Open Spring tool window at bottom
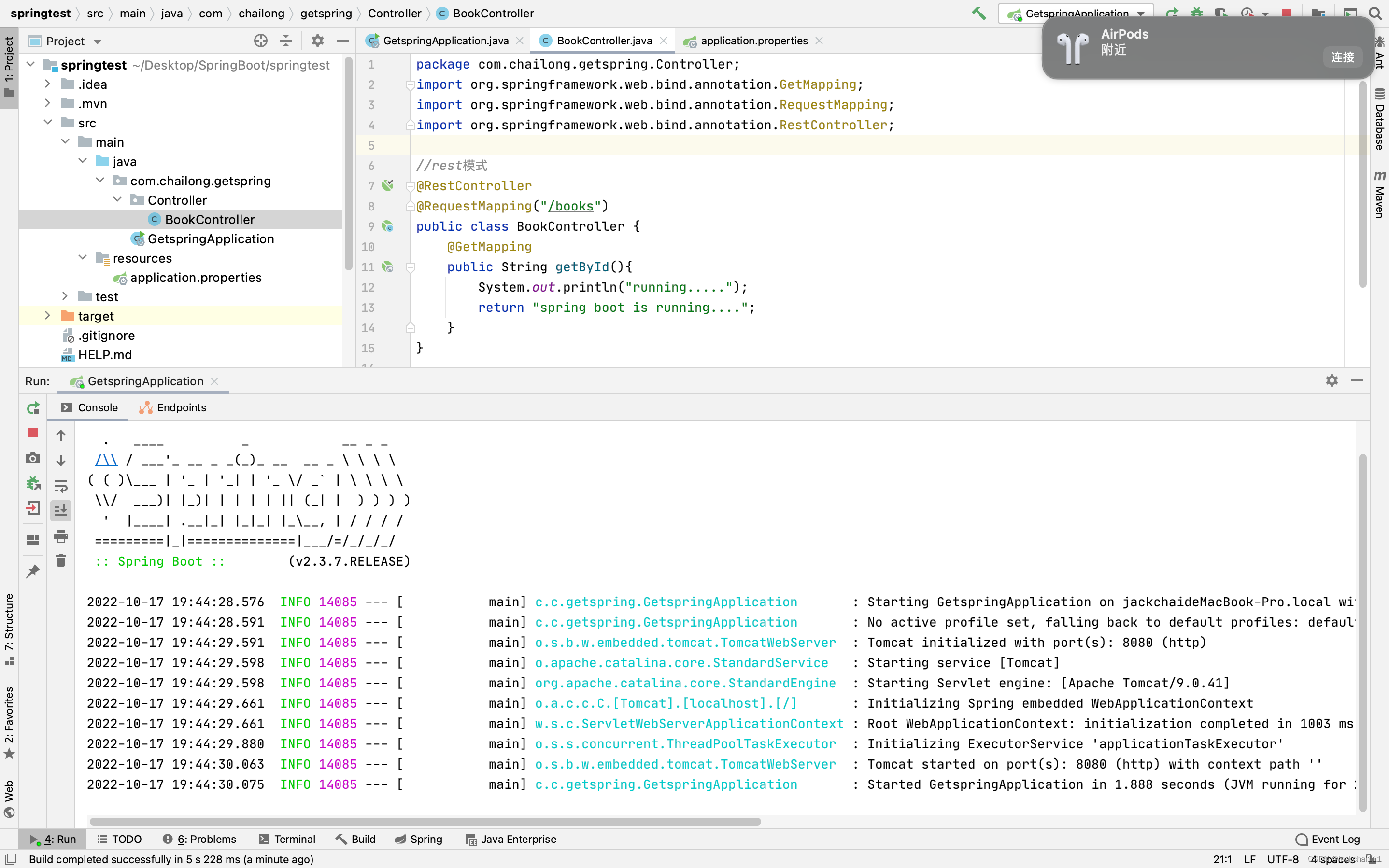Screen dimensions: 1389x868 (419, 840)
